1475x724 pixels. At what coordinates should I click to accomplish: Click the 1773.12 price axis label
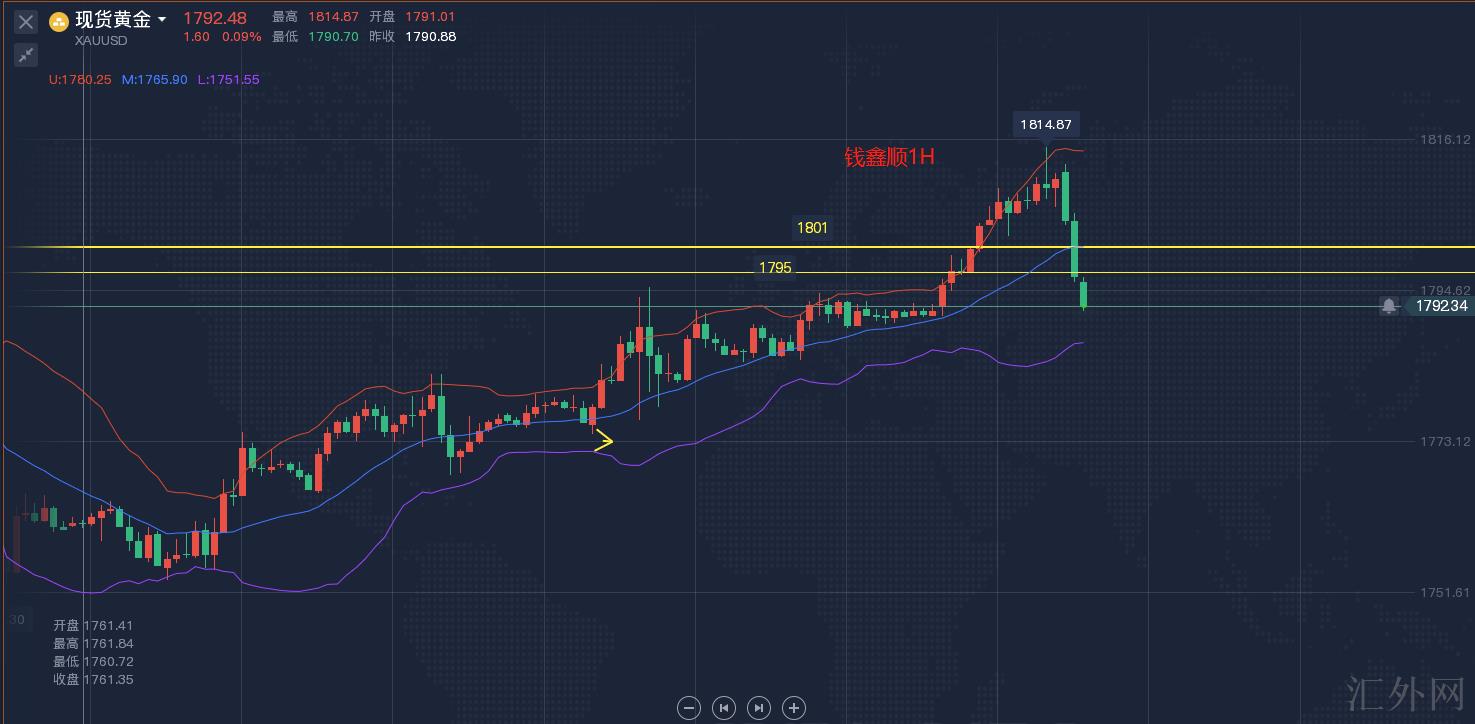click(x=1445, y=442)
